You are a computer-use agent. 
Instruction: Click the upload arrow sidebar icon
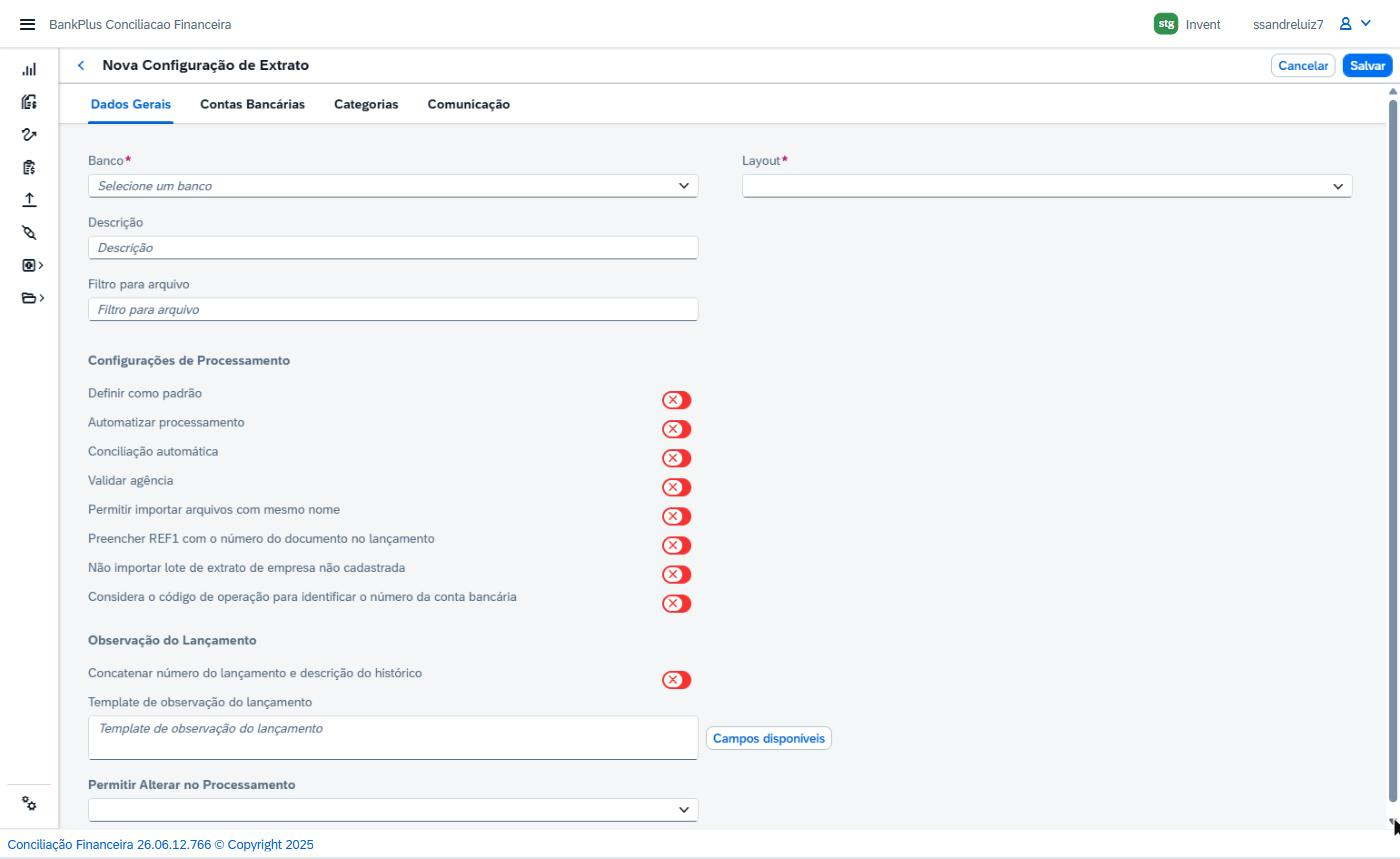(29, 200)
